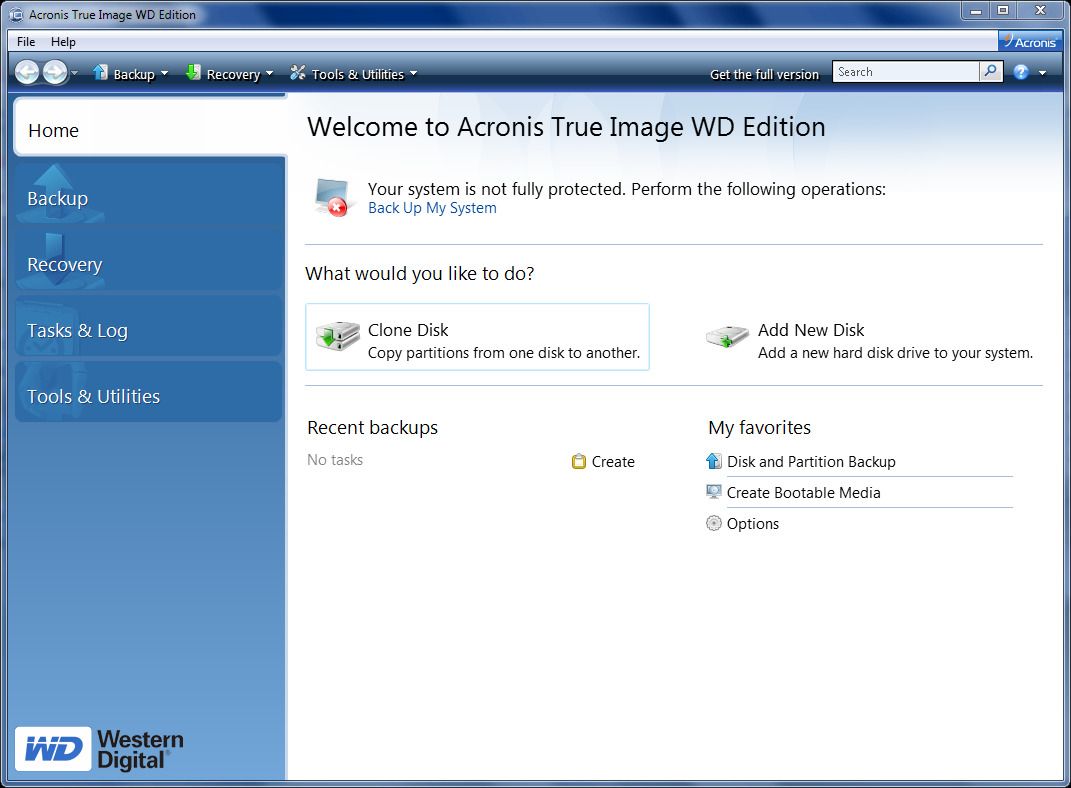Open Tools & Utilities via the wrench icon

[297, 73]
